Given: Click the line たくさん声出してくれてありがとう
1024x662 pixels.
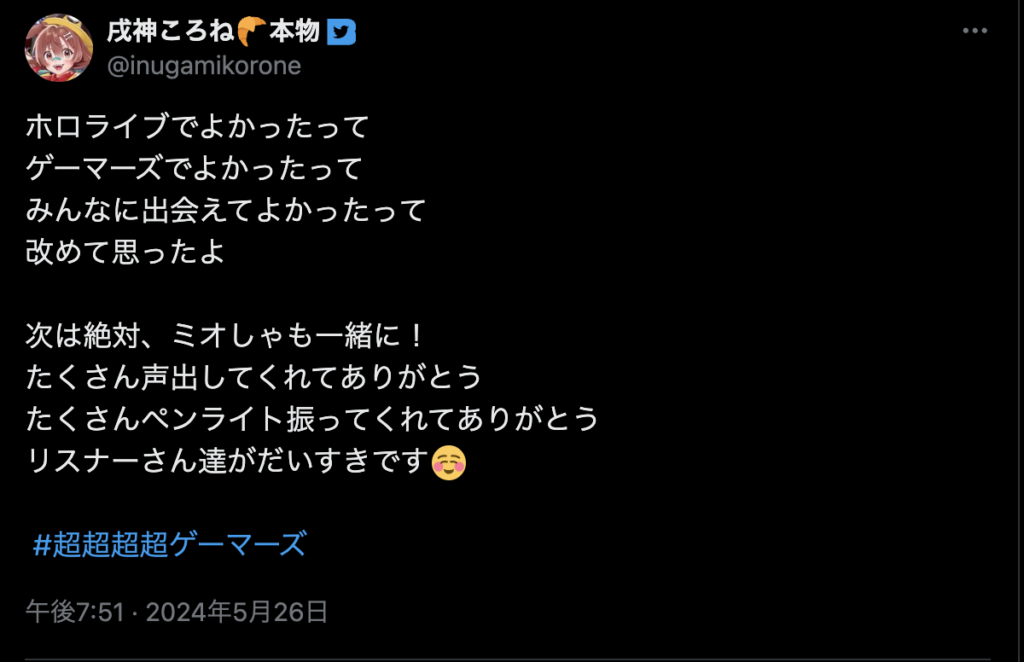Looking at the screenshot, I should (254, 377).
